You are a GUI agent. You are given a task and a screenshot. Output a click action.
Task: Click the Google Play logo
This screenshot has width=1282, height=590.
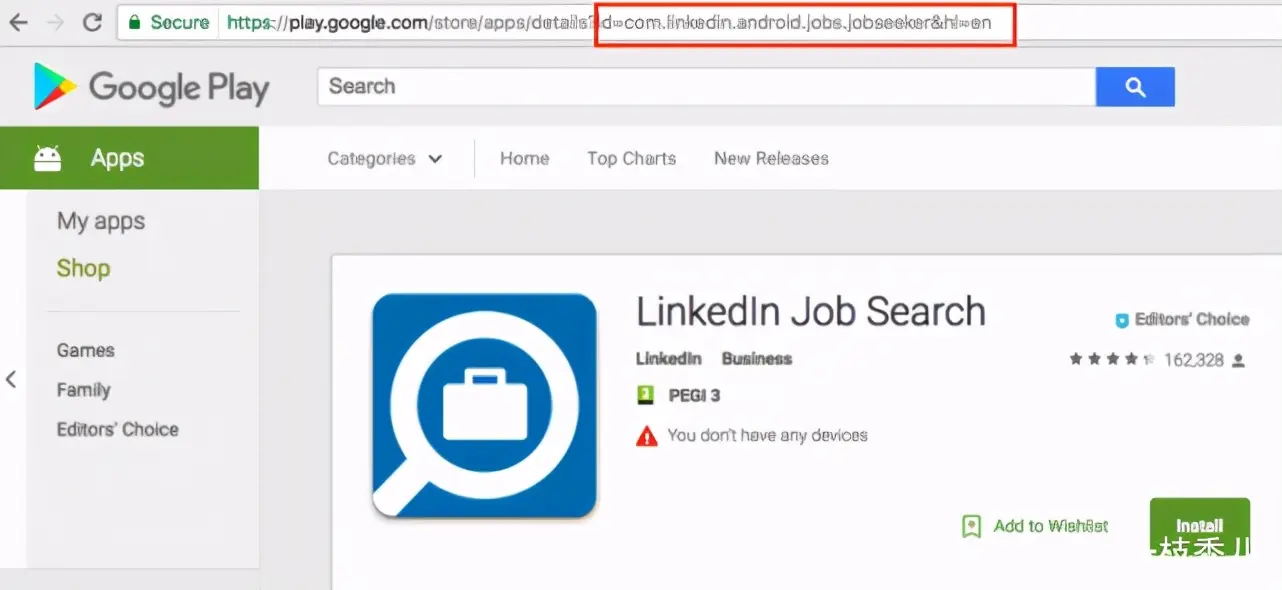click(151, 87)
